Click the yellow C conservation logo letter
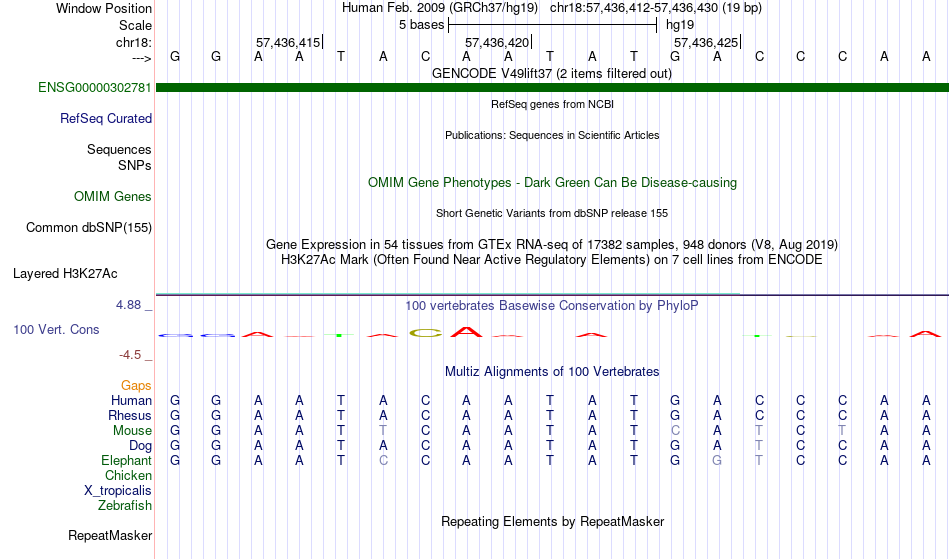Screen dimensions: 950x559 click(425, 333)
